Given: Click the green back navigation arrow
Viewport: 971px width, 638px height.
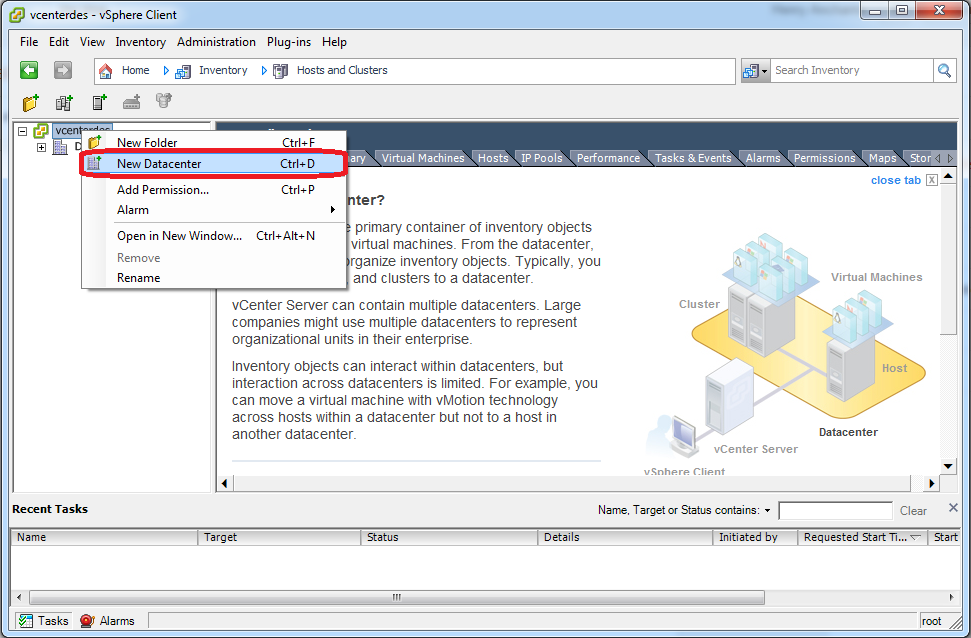Looking at the screenshot, I should 28,70.
